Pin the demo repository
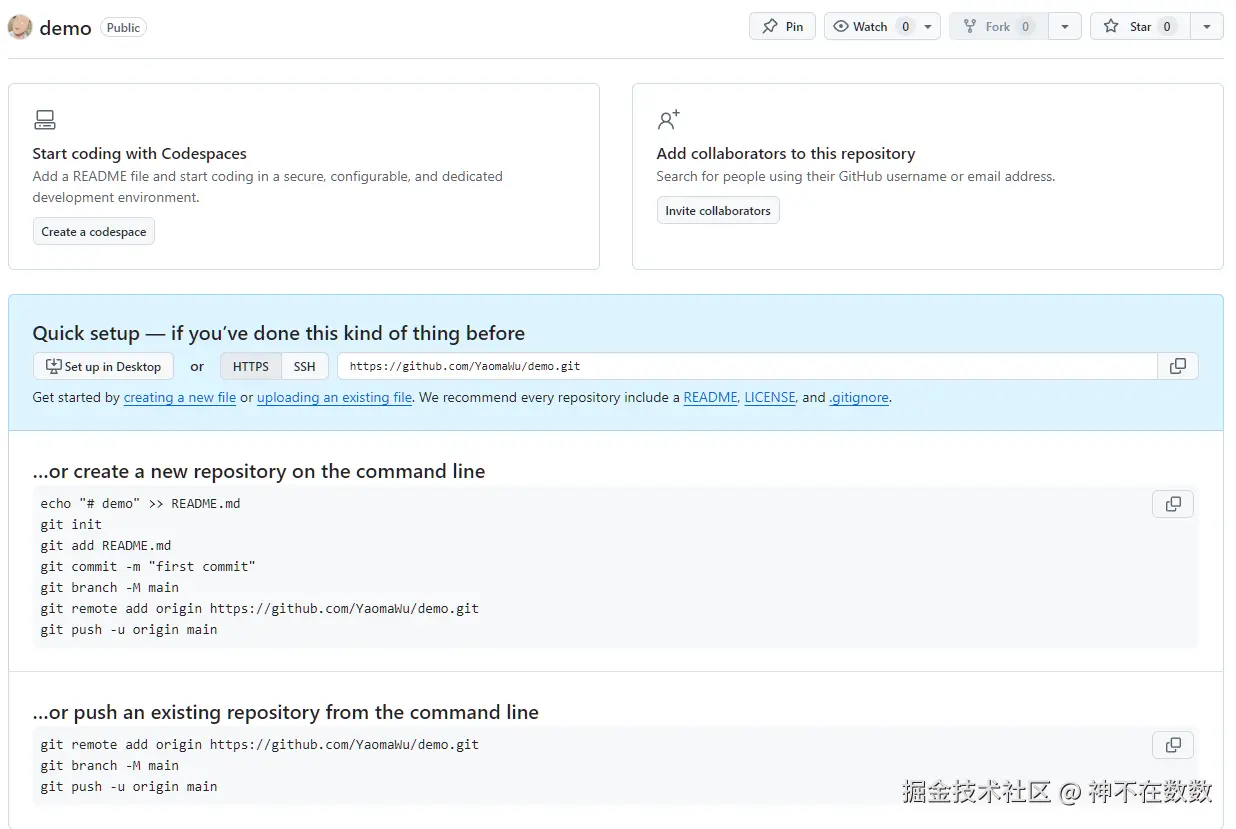Screen dimensions: 1236x829 (782, 27)
